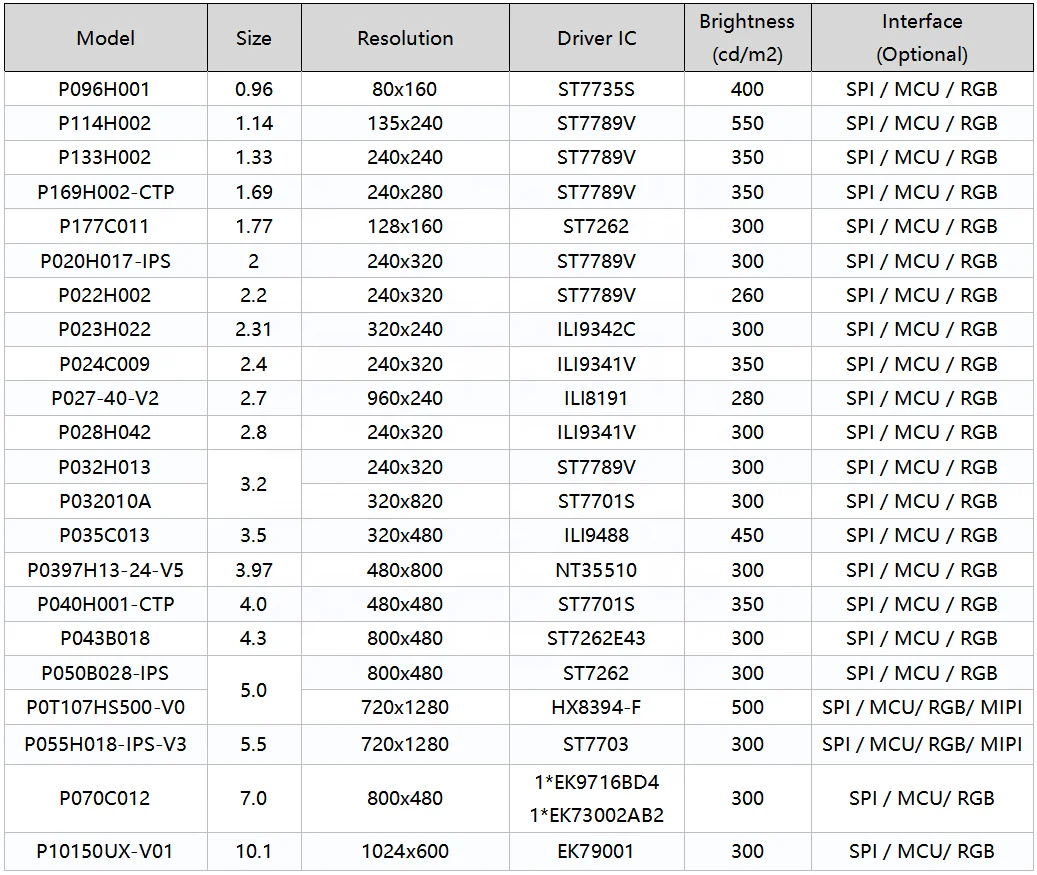Select the HX8394-F driver IC cell
Image resolution: width=1037 pixels, height=875 pixels.
coord(594,707)
